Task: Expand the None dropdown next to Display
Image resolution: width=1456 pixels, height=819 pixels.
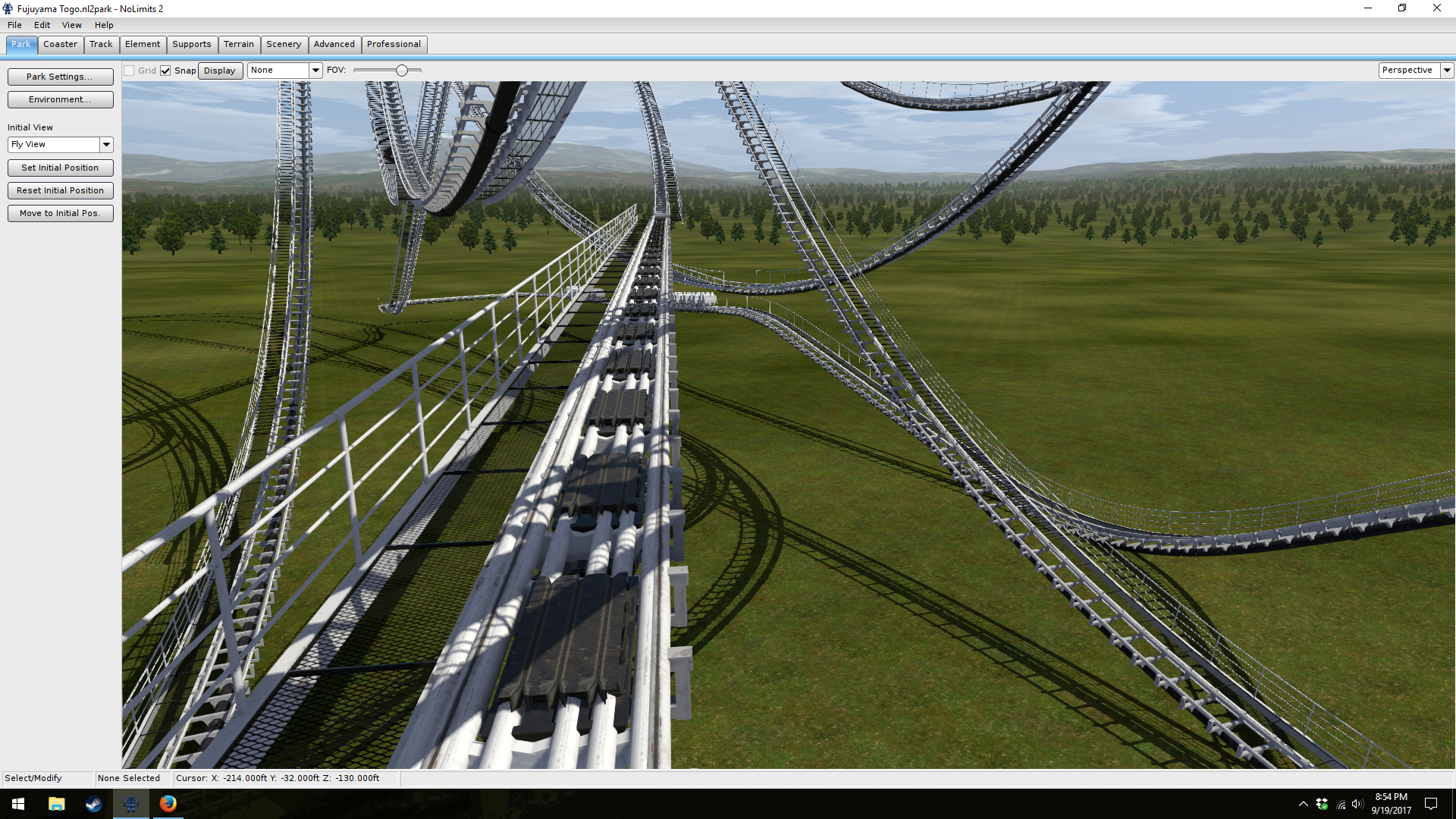Action: (315, 71)
